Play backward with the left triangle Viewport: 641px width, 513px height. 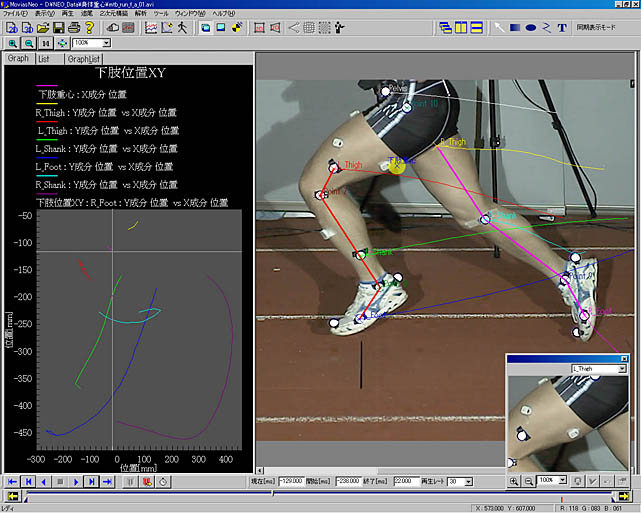coord(45,482)
